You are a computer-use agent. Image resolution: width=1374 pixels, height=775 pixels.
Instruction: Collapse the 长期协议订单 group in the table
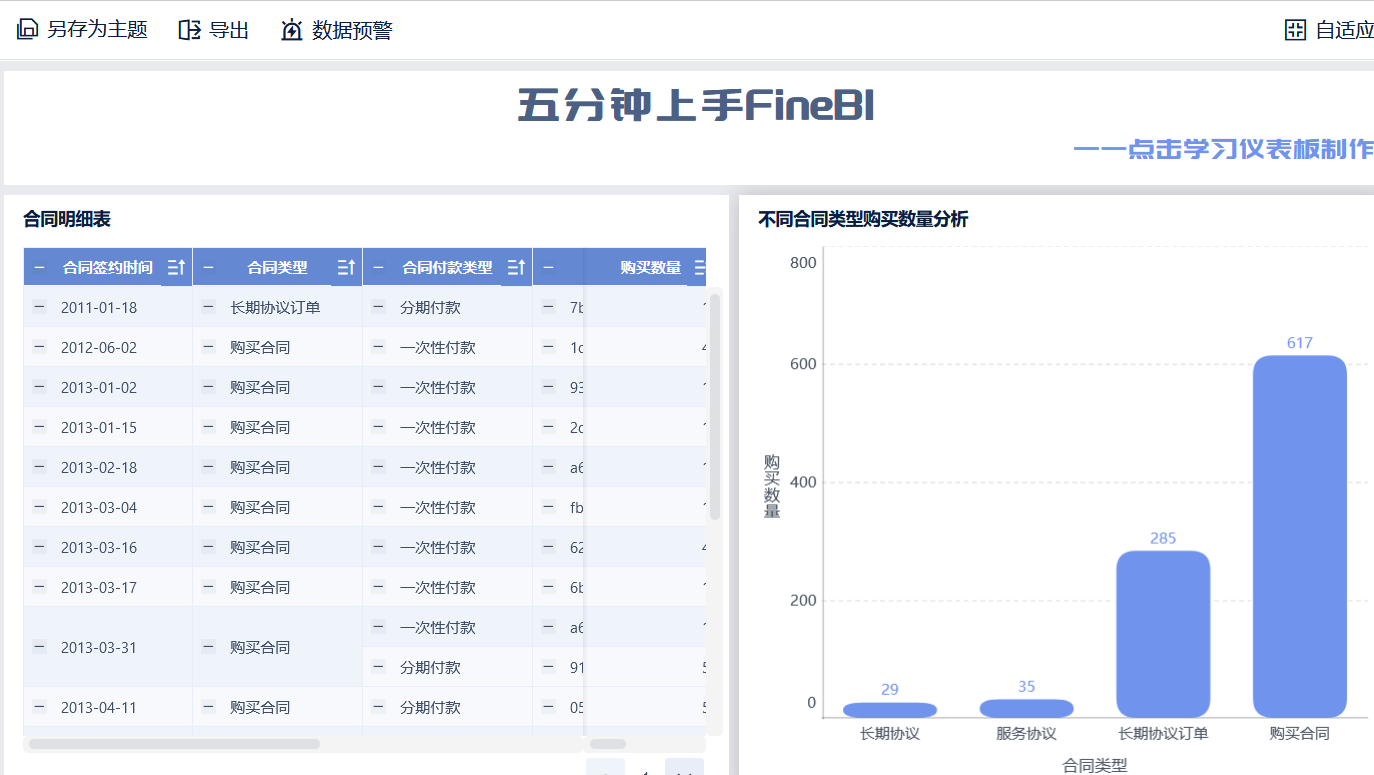208,307
